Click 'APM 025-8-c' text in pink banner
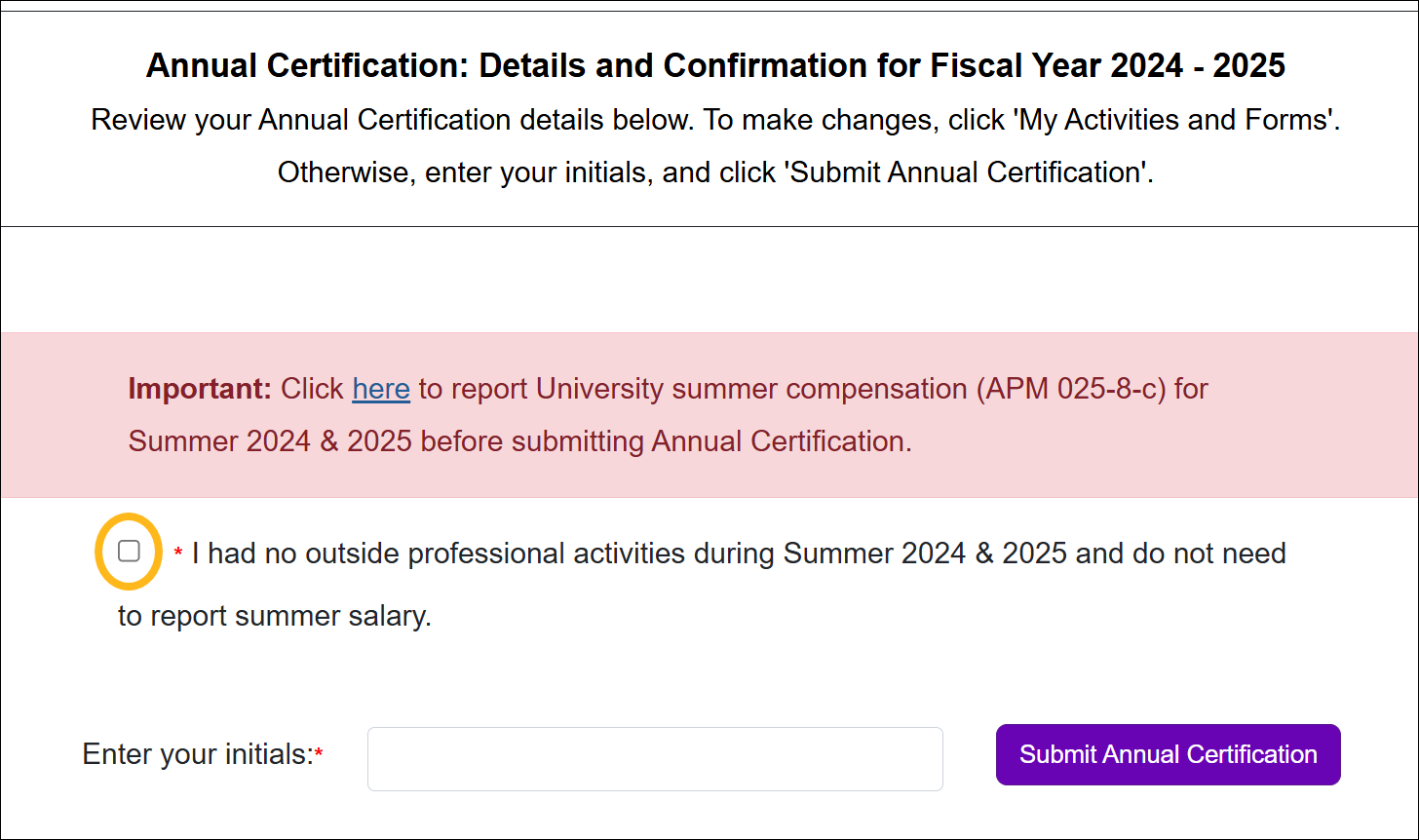 tap(1070, 389)
